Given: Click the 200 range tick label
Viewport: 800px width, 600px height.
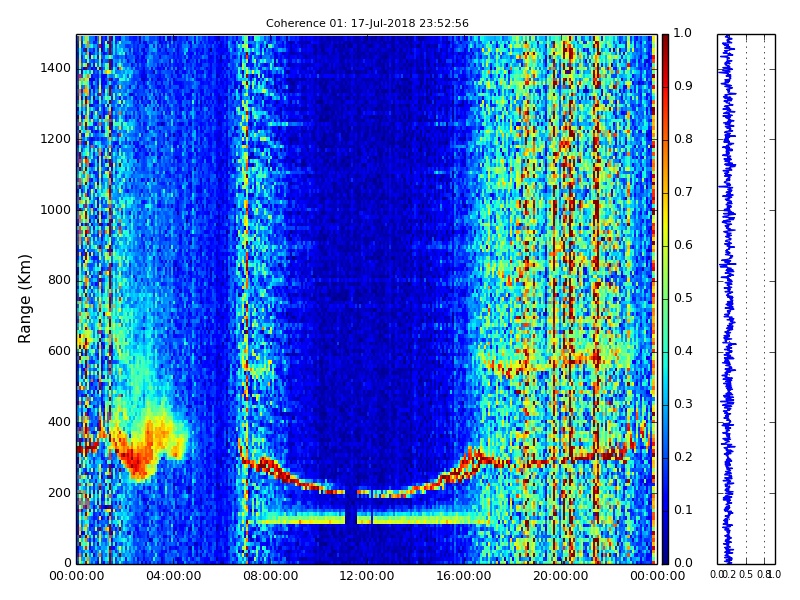Looking at the screenshot, I should point(59,493).
